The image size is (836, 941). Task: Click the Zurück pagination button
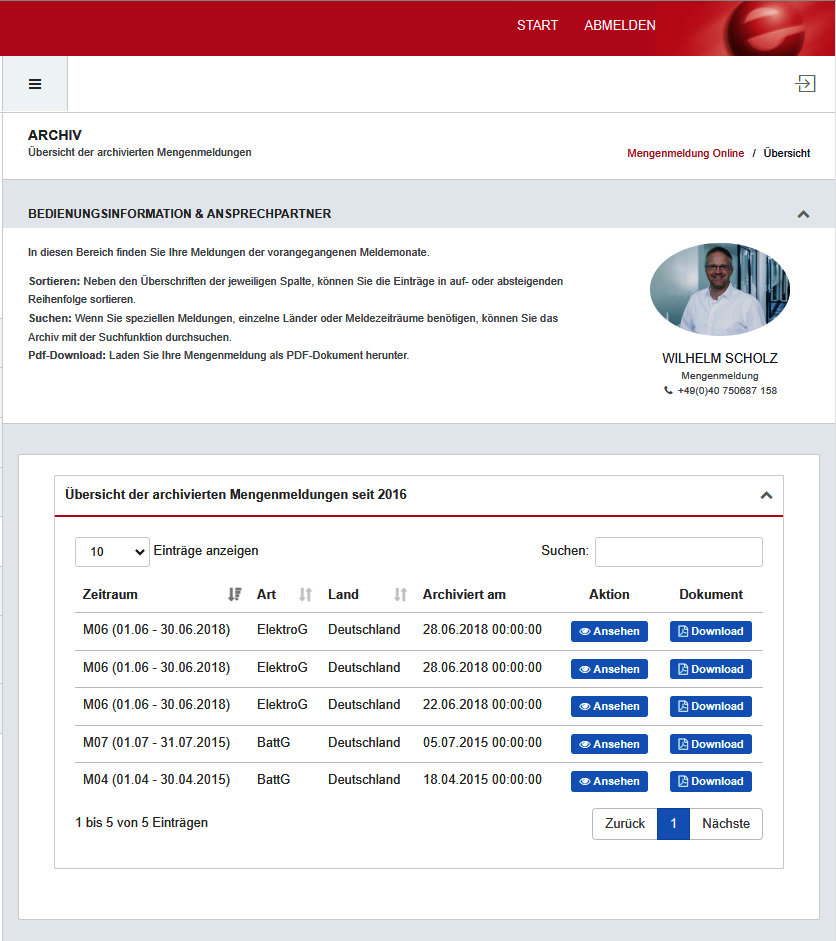click(625, 823)
